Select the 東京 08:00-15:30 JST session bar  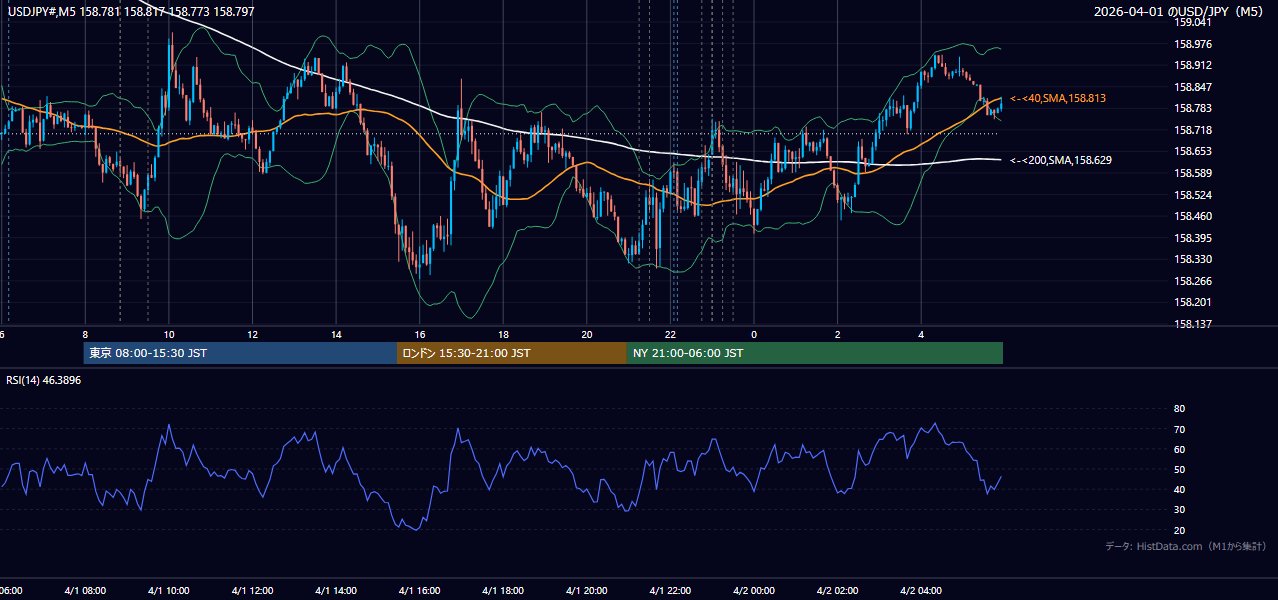(240, 353)
